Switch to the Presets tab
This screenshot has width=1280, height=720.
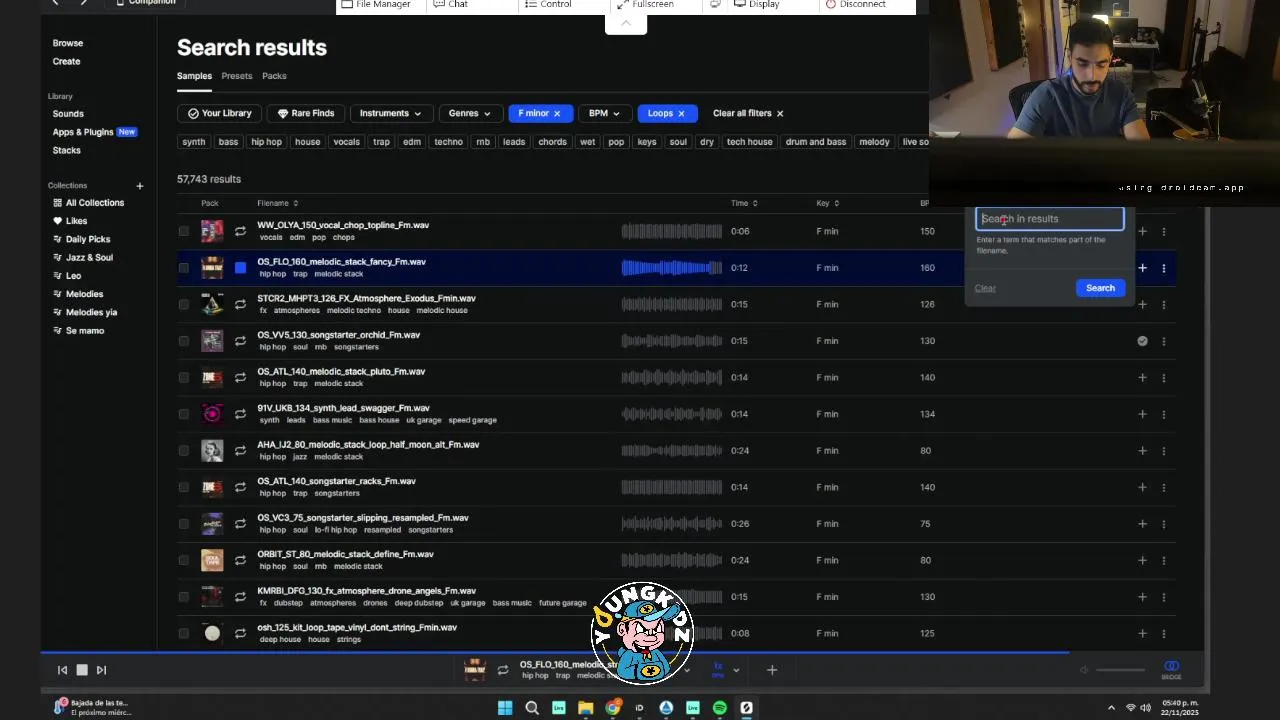pos(237,76)
